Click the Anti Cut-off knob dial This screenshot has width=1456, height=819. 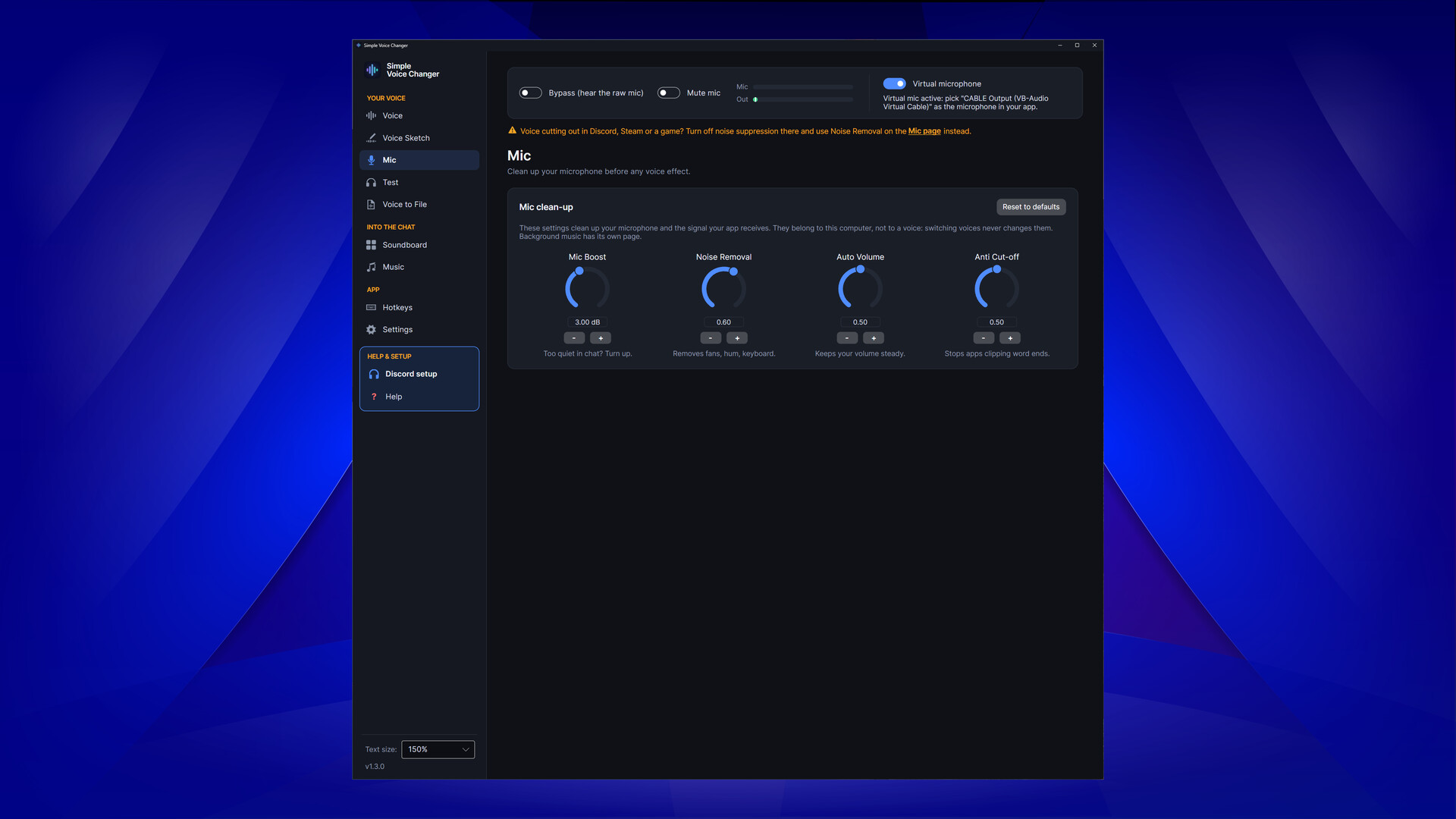pos(996,288)
